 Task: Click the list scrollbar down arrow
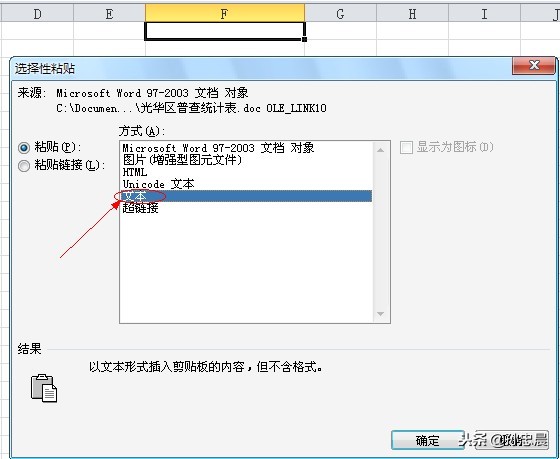(380, 314)
